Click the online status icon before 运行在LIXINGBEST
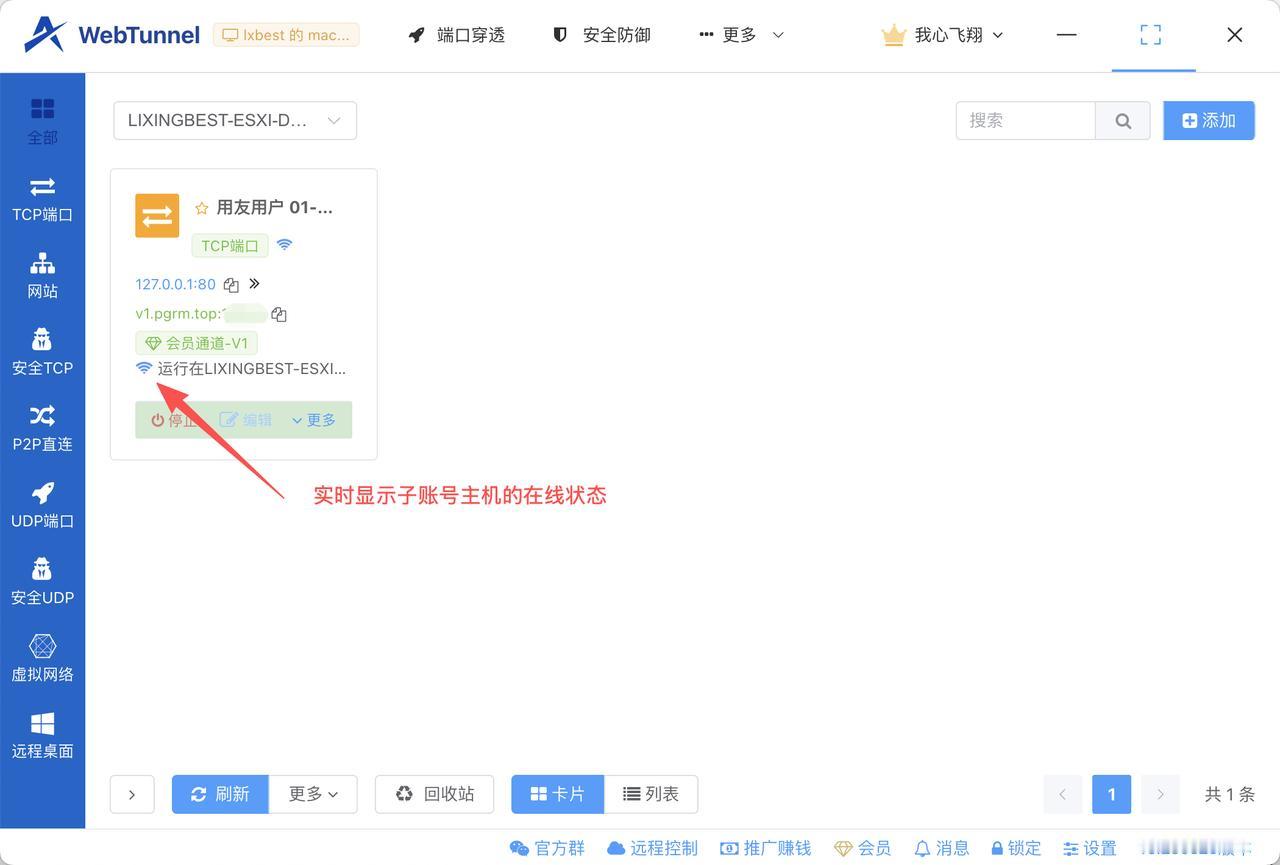Screen dimensions: 1280x865 [144, 368]
